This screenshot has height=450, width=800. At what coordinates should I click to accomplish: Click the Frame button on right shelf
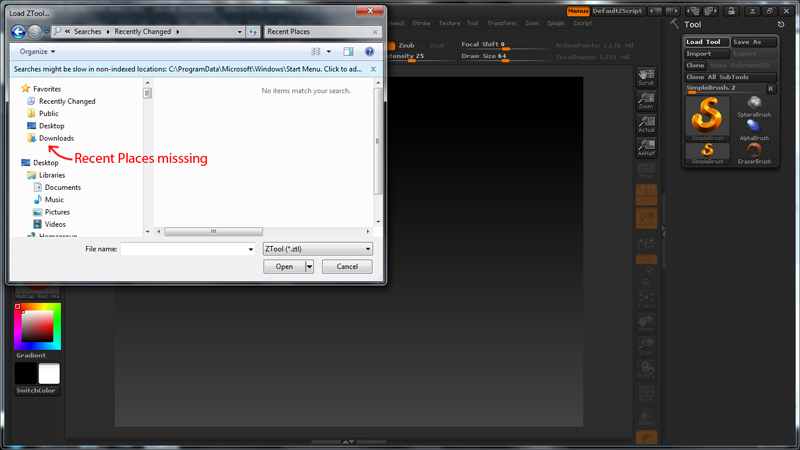tap(646, 300)
